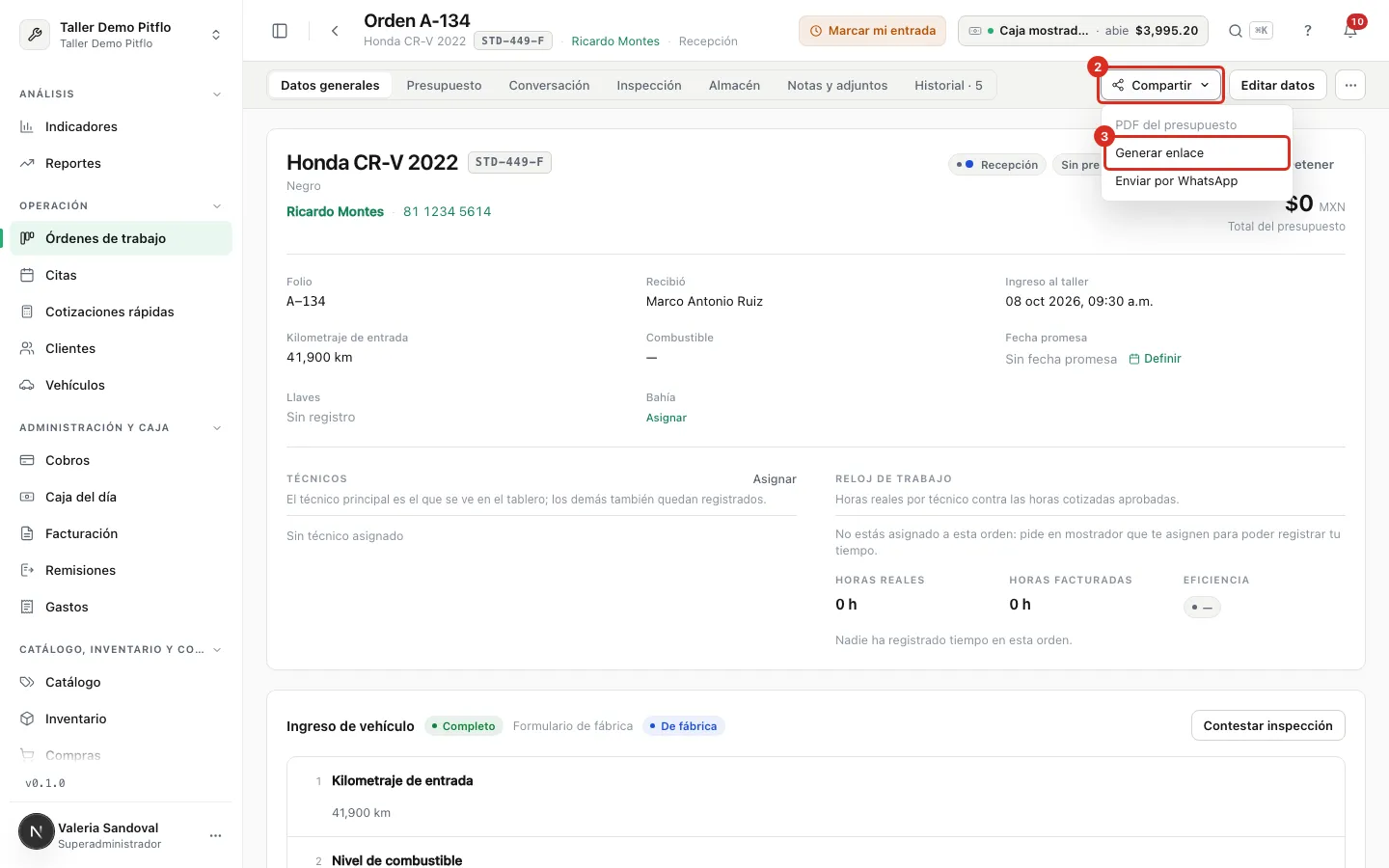Open Facturación in the sidebar
The width and height of the screenshot is (1389, 868).
click(121, 533)
